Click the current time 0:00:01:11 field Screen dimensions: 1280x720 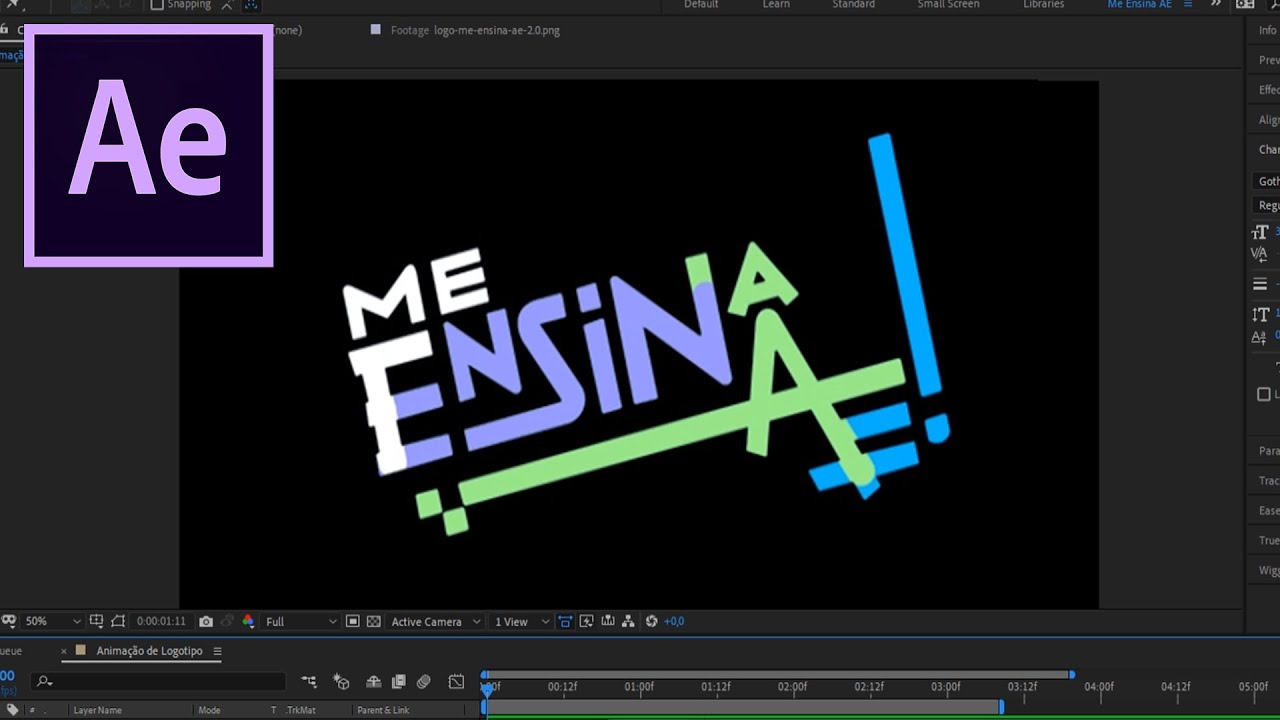pyautogui.click(x=161, y=621)
